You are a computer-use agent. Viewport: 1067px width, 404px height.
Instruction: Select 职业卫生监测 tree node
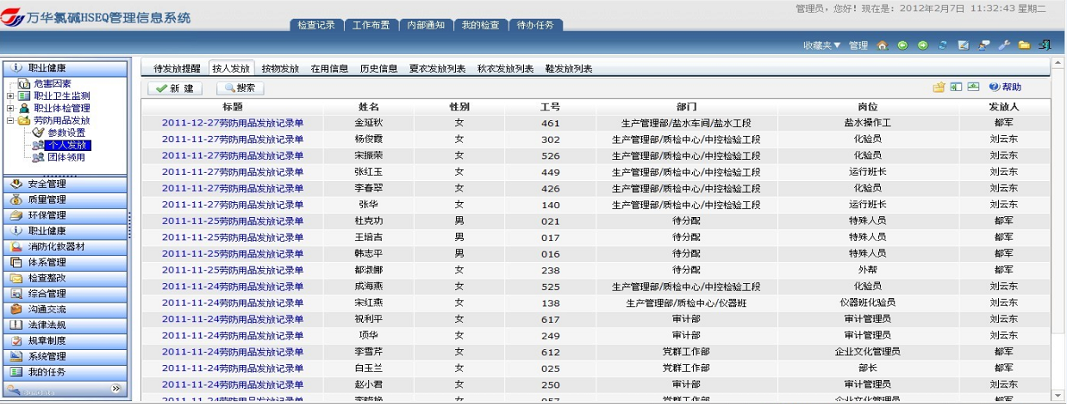coord(62,96)
